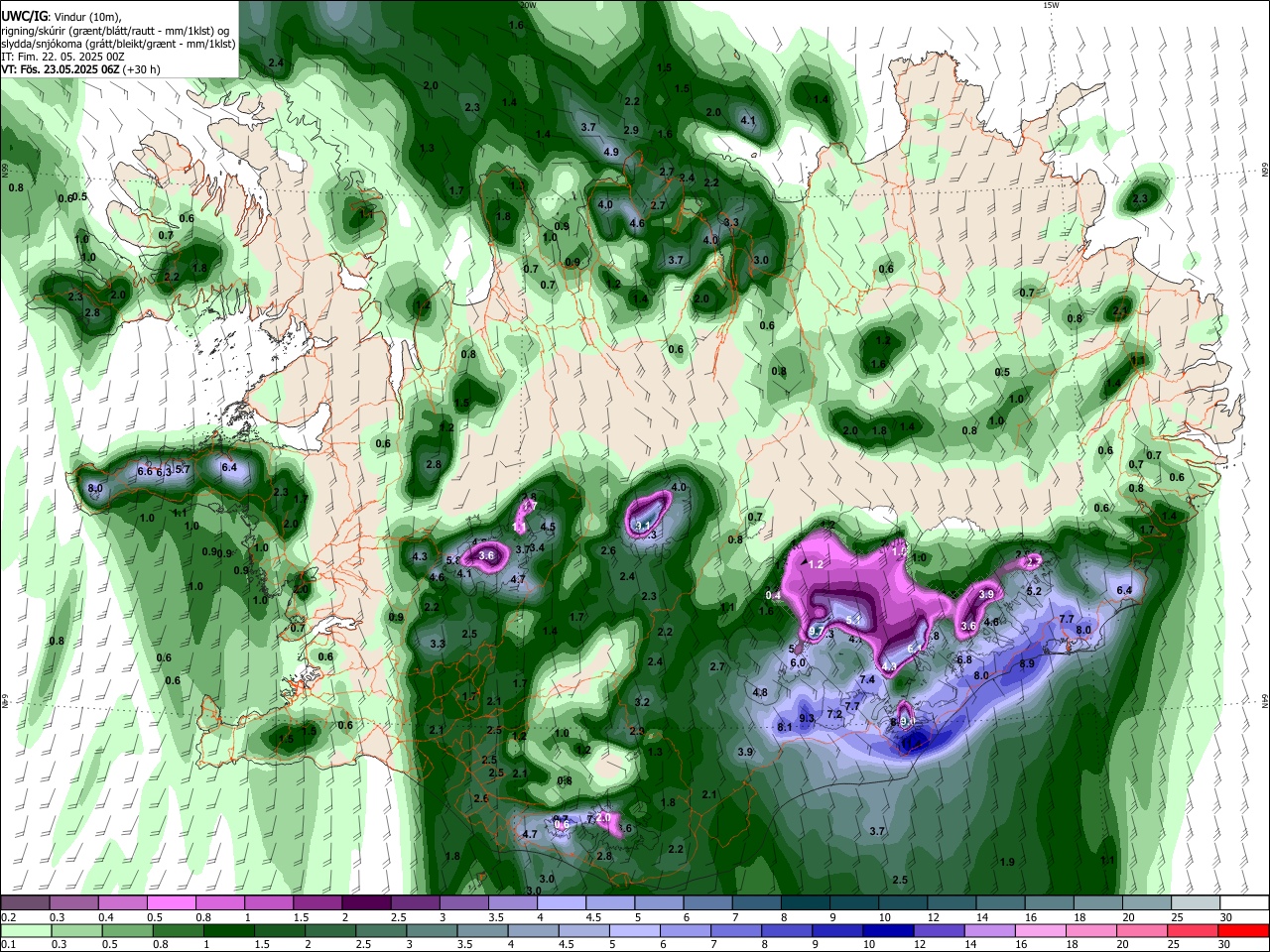1270x952 pixels.
Task: Click the '8.9' precipitation value on map
Action: (x=1027, y=663)
